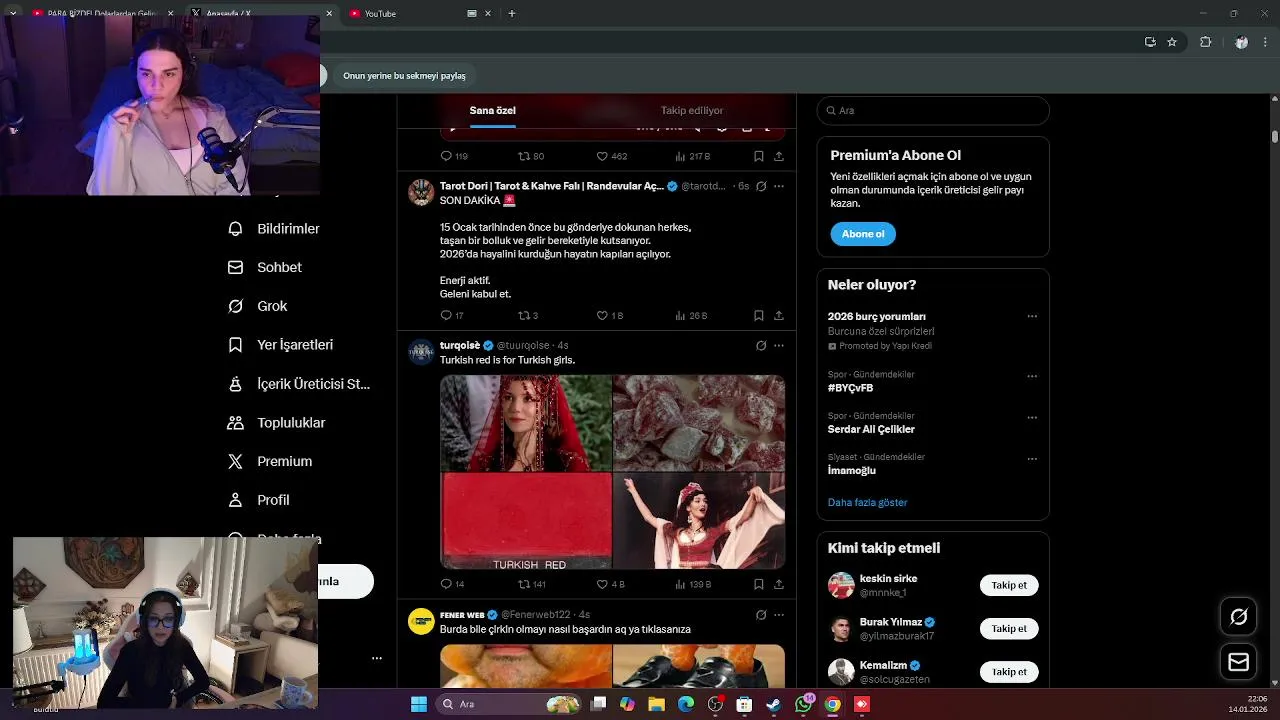Open TURKISH RED swatch image
This screenshot has width=1280, height=720.
[x=526, y=521]
